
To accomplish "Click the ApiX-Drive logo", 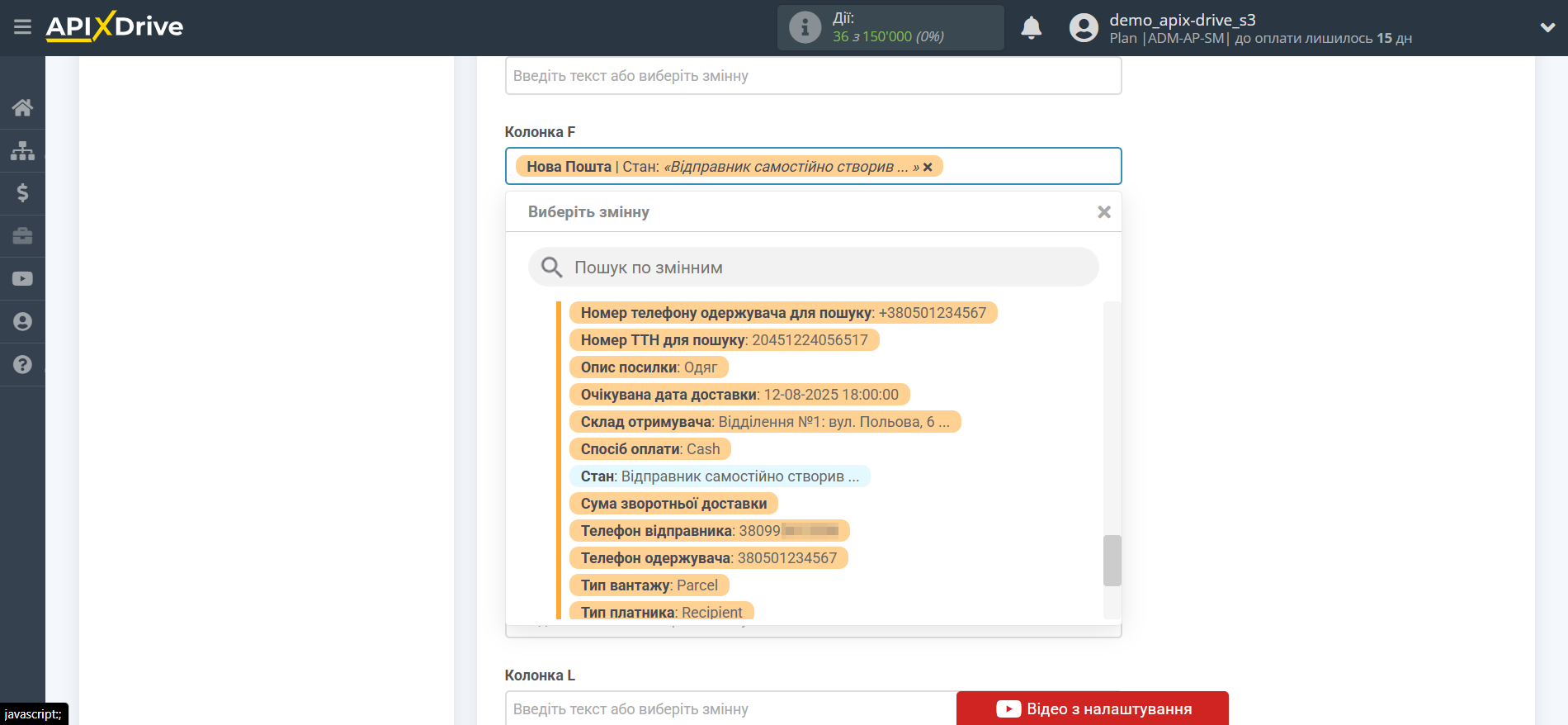I will (115, 26).
